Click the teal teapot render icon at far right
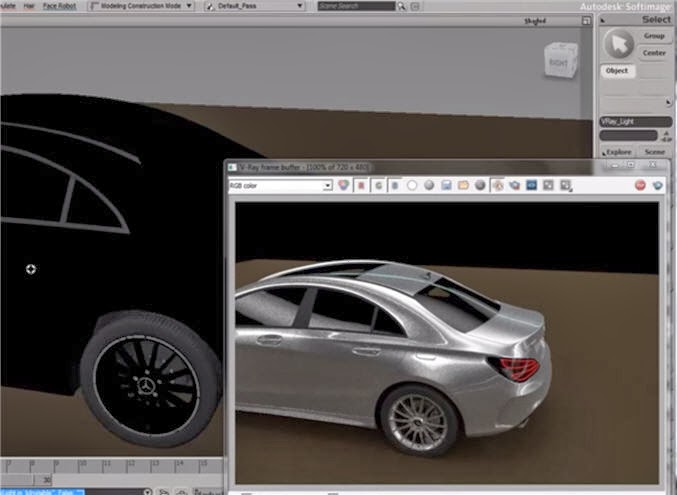Viewport: 677px width, 495px height. point(658,185)
